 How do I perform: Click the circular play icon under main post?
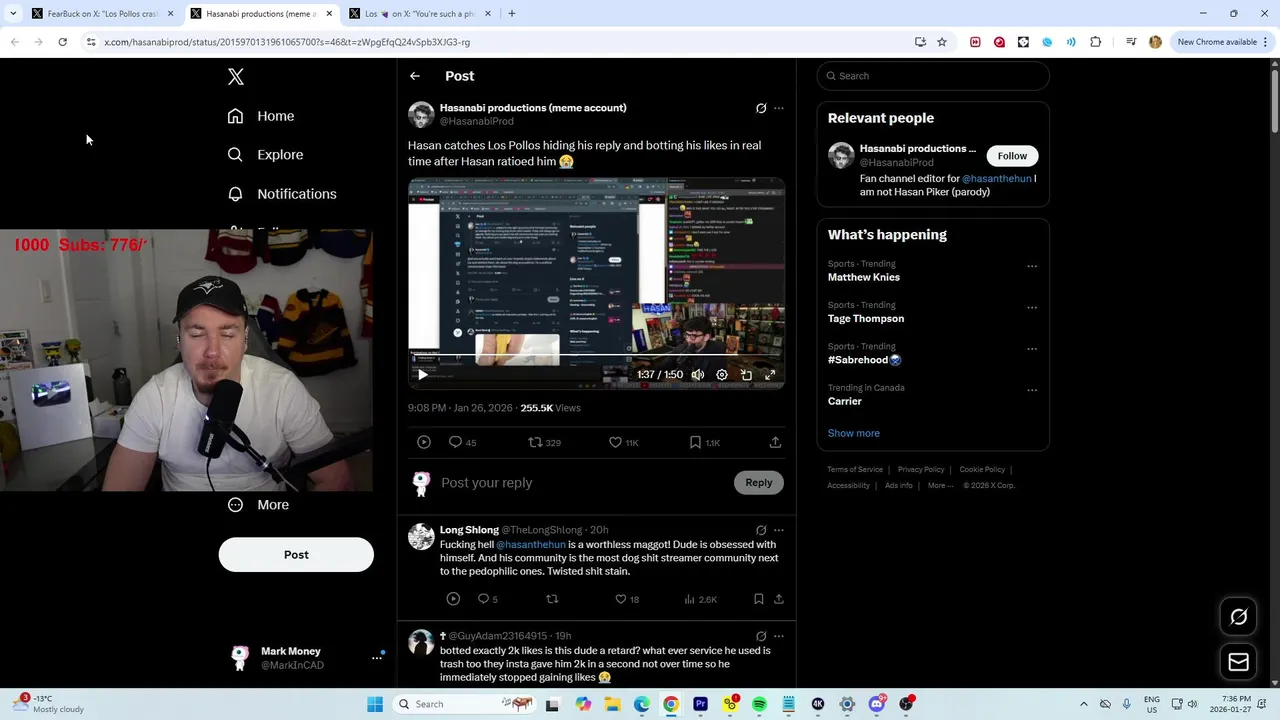pos(424,442)
